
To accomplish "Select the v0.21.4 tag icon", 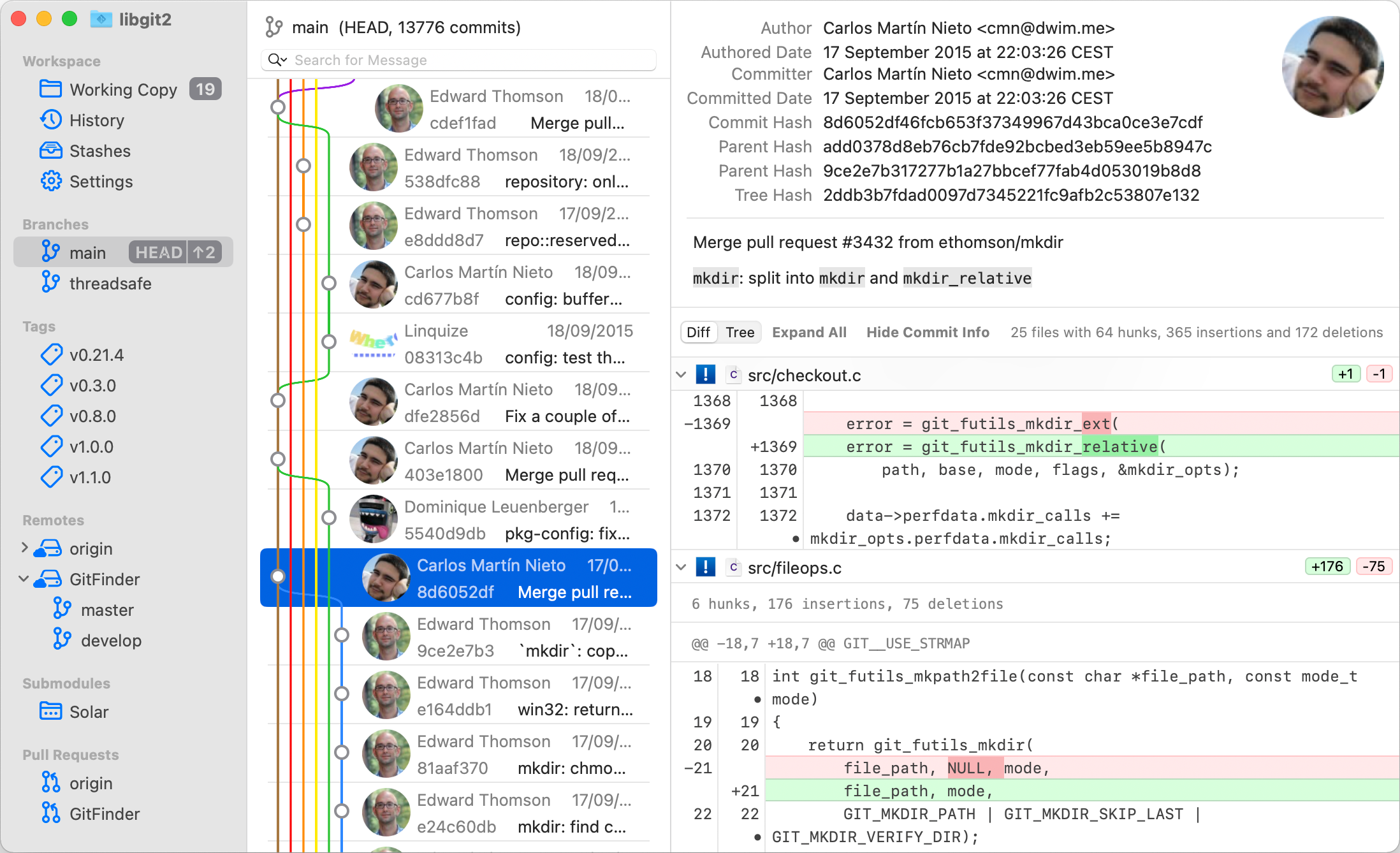I will point(51,354).
